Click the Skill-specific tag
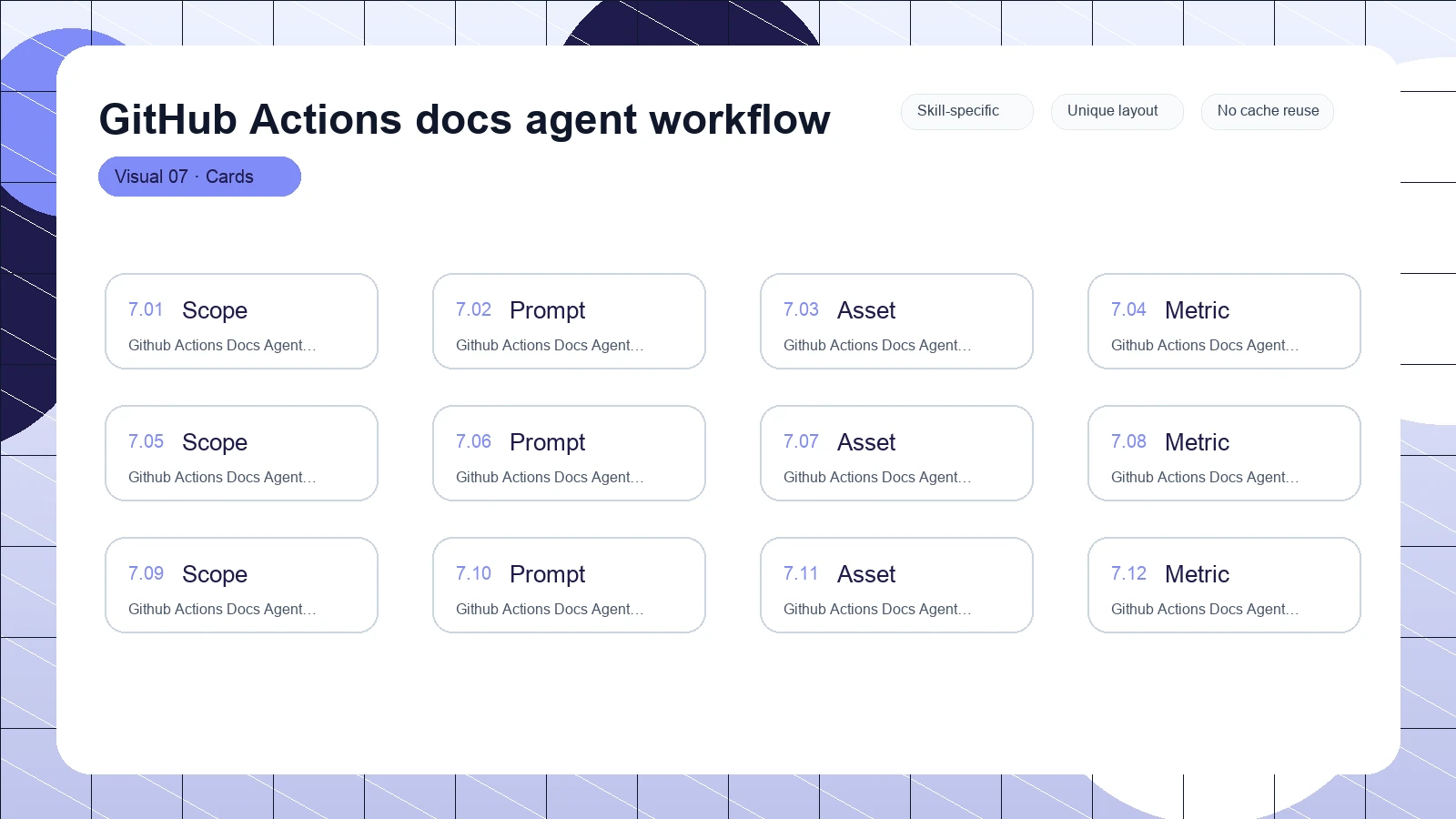This screenshot has width=1456, height=819. click(x=966, y=111)
